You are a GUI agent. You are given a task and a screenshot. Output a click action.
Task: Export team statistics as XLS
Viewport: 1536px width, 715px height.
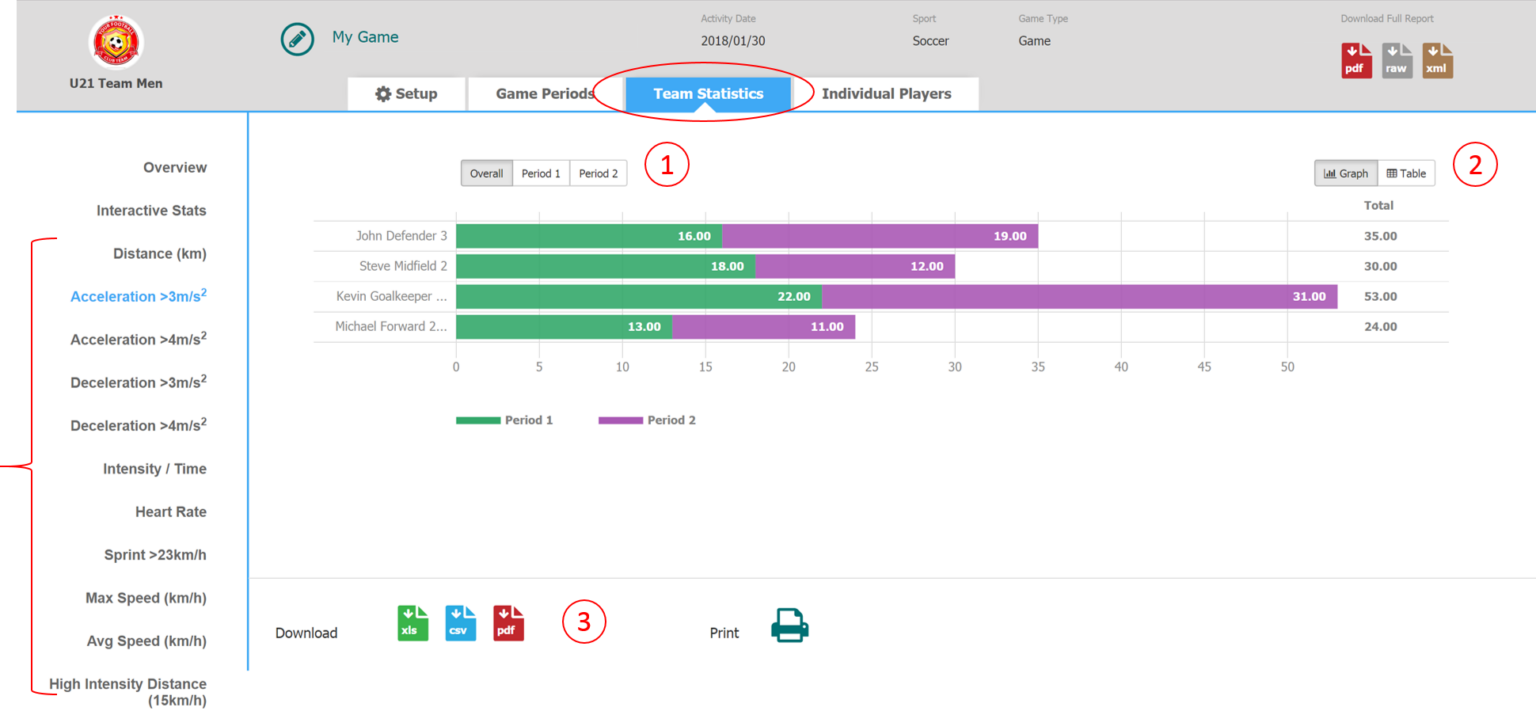click(x=412, y=622)
